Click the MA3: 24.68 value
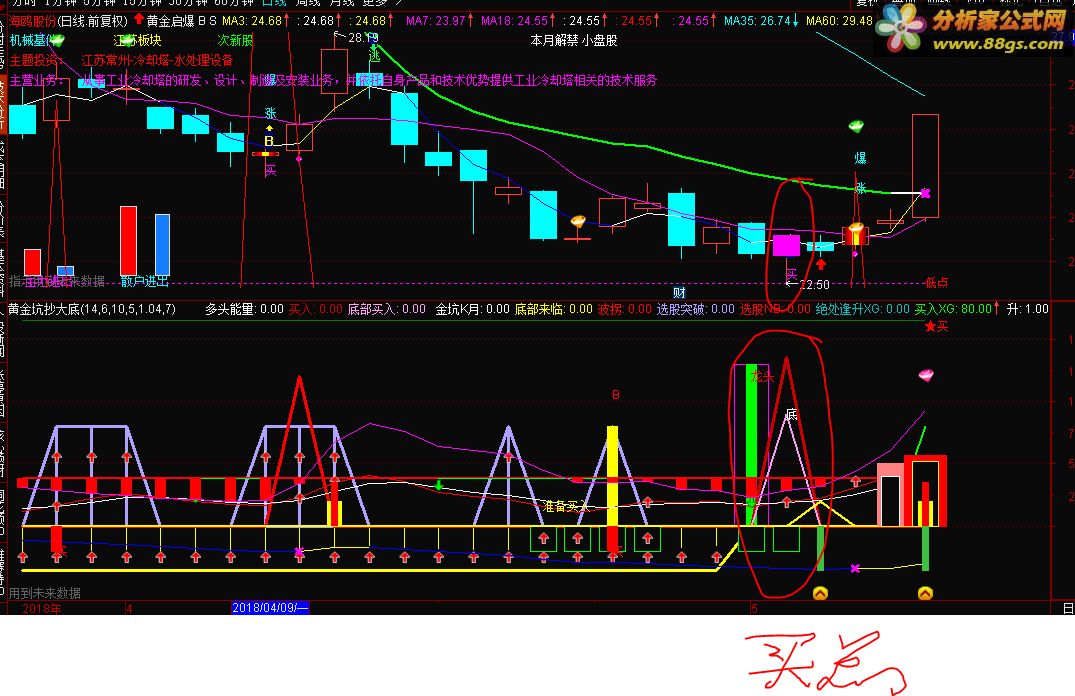The height and width of the screenshot is (696, 1075). (x=252, y=21)
